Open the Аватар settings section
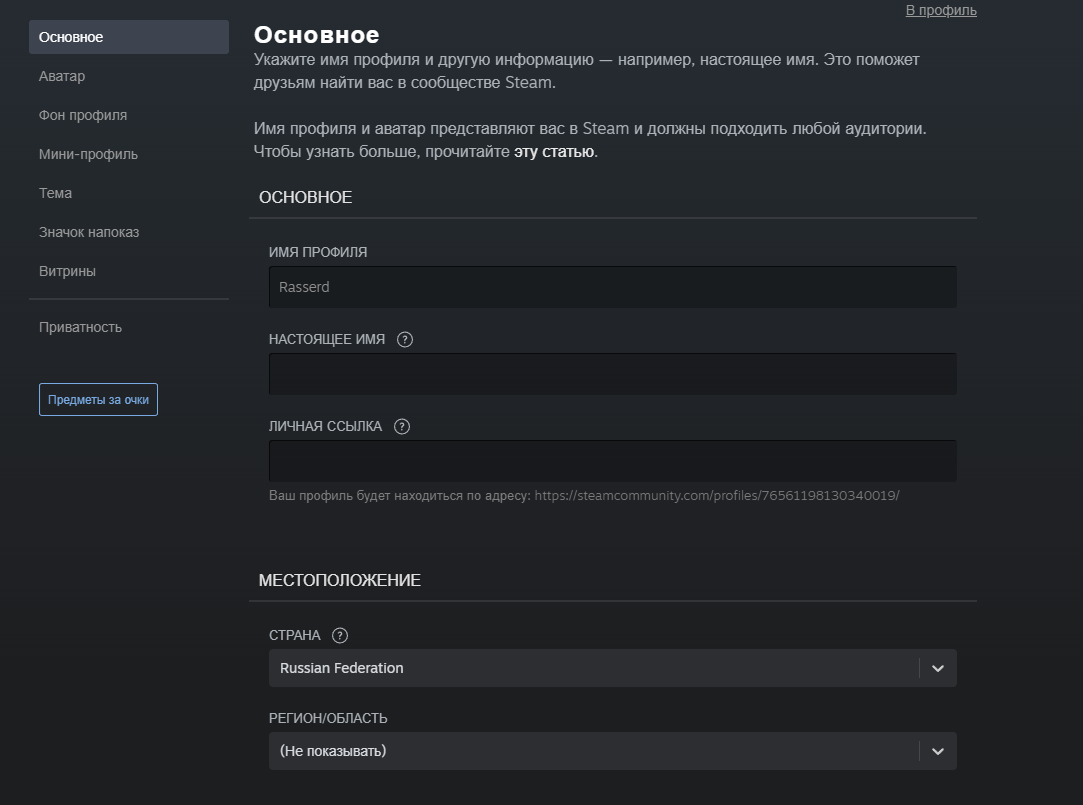Viewport: 1083px width, 805px height. click(62, 76)
